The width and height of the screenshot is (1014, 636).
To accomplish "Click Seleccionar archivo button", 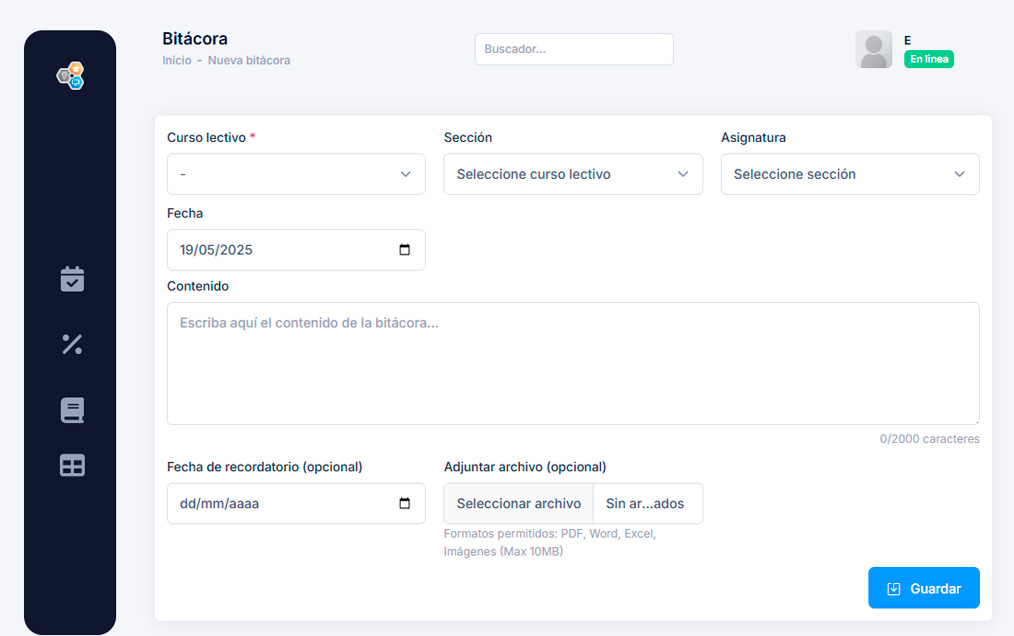I will [x=518, y=504].
